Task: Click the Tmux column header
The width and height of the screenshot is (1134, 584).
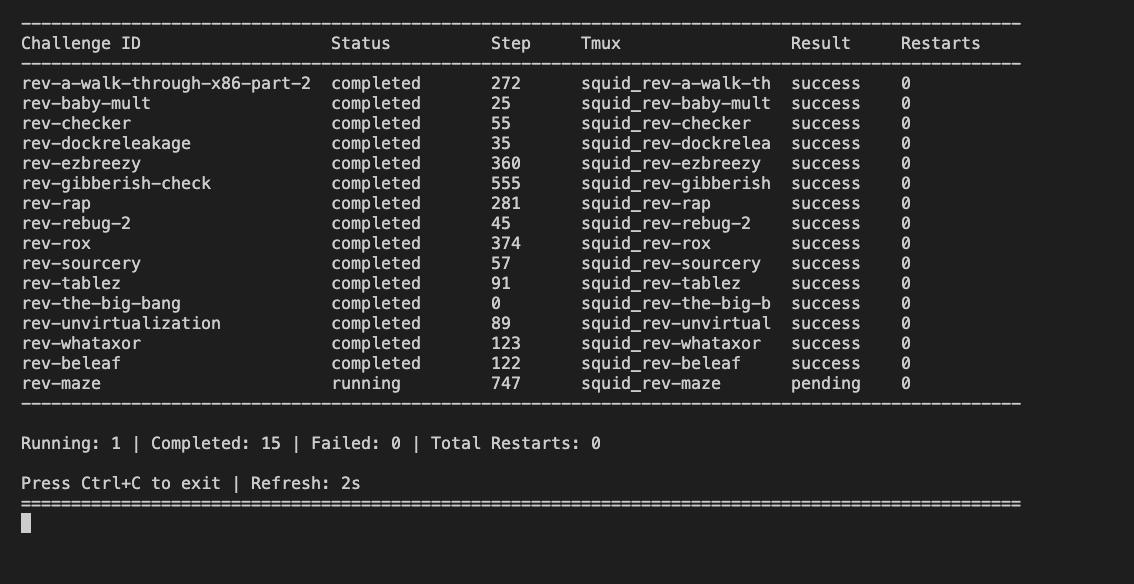Action: (601, 43)
